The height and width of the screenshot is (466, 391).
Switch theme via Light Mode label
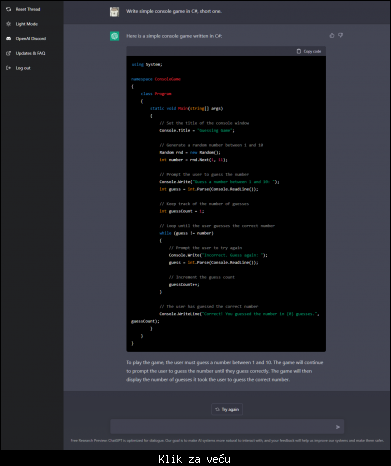[27, 24]
